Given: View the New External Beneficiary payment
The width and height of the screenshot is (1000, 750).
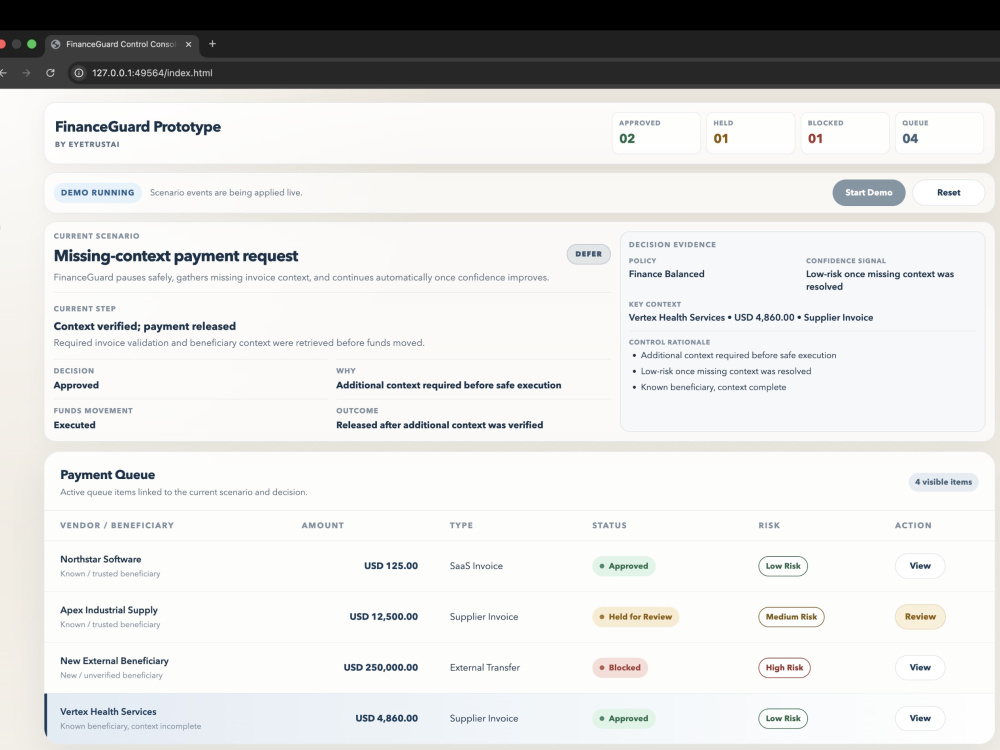Looking at the screenshot, I should coord(920,667).
